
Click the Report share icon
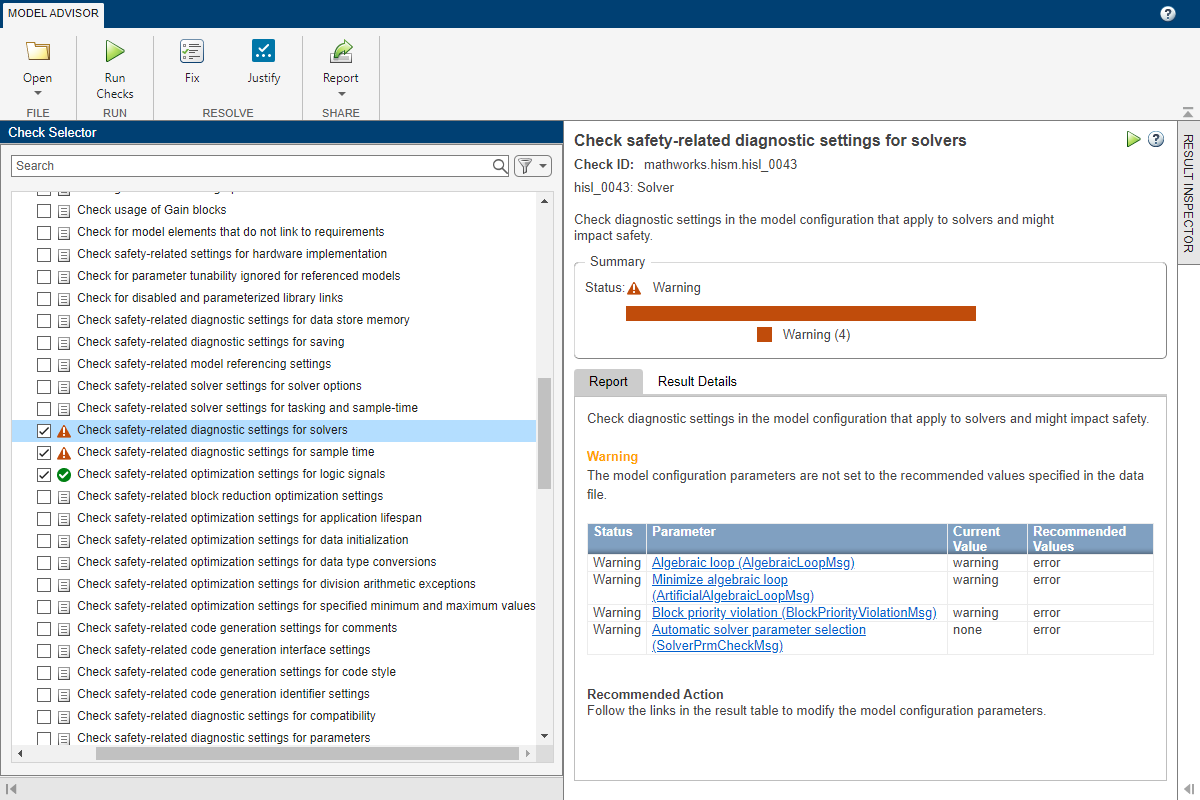(x=341, y=52)
